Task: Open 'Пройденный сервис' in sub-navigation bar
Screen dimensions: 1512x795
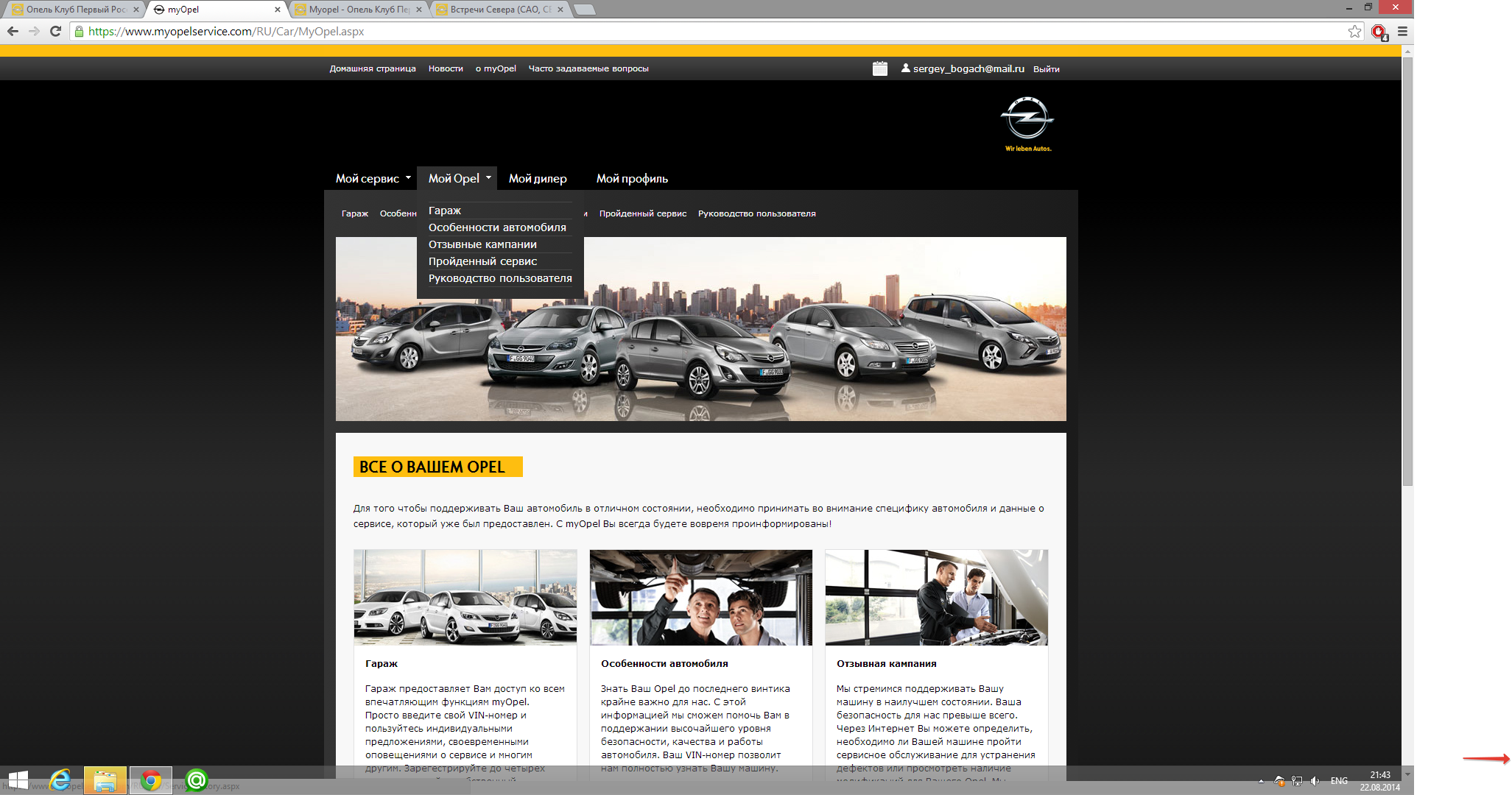Action: tap(643, 213)
